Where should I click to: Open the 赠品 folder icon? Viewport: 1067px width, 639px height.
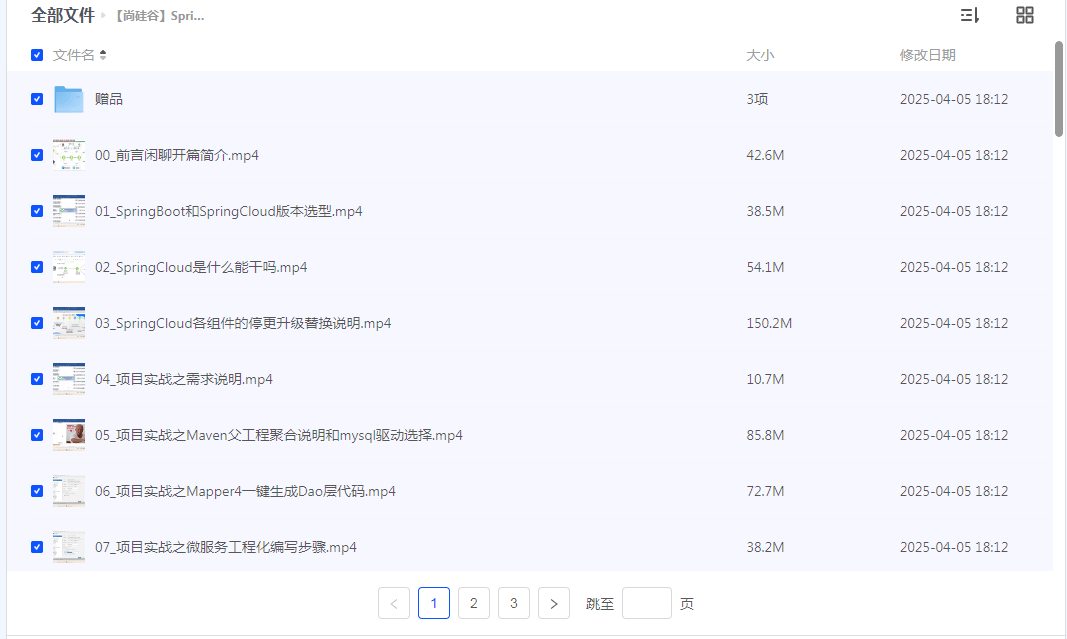click(x=67, y=99)
